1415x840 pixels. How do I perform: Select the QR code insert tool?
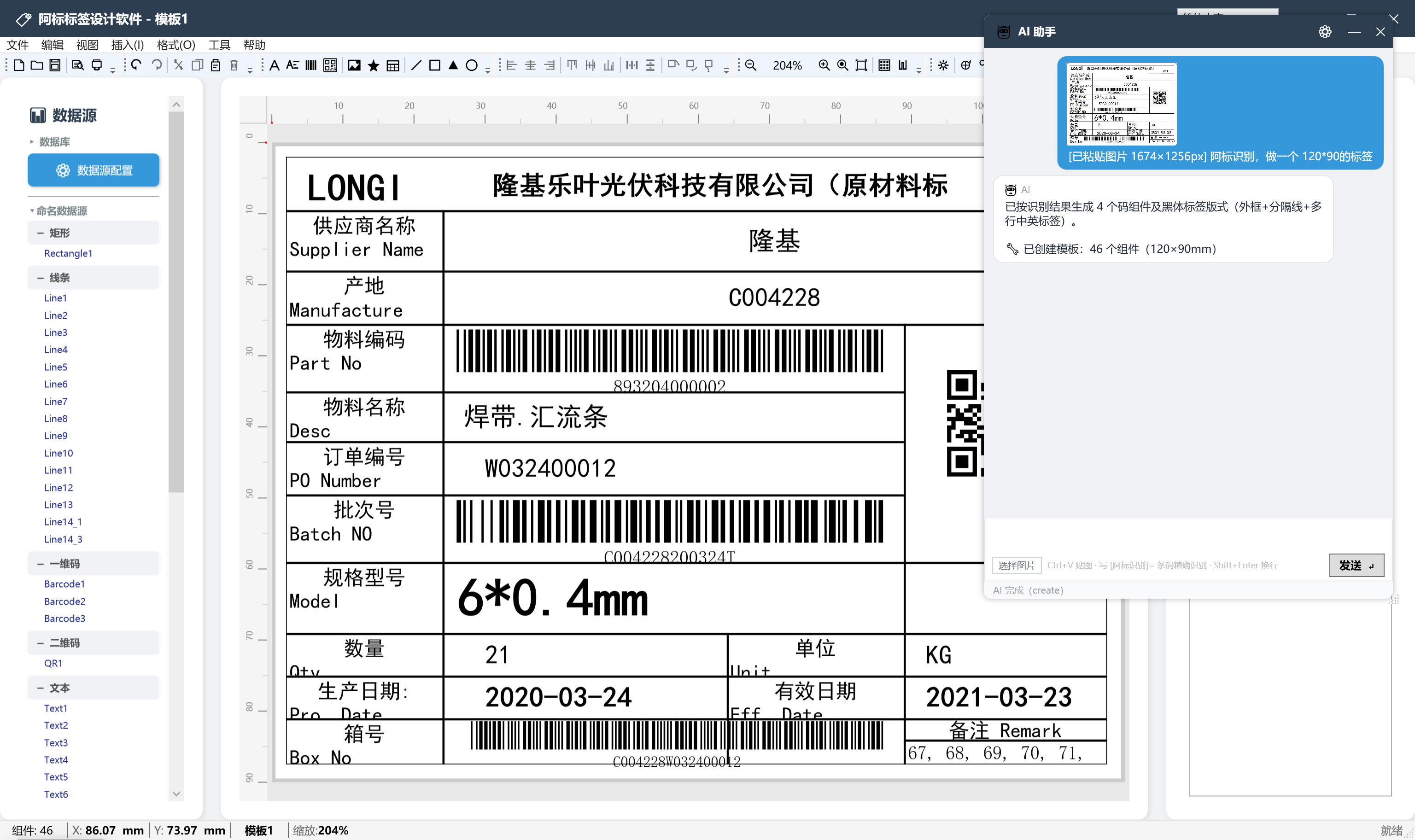pos(330,65)
